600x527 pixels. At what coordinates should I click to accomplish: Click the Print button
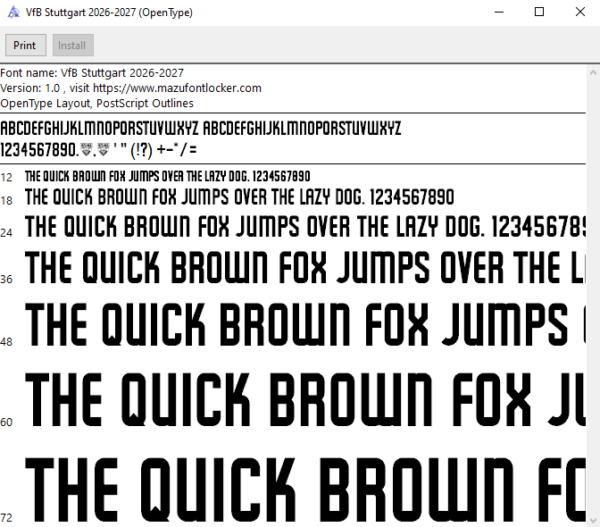pos(26,45)
